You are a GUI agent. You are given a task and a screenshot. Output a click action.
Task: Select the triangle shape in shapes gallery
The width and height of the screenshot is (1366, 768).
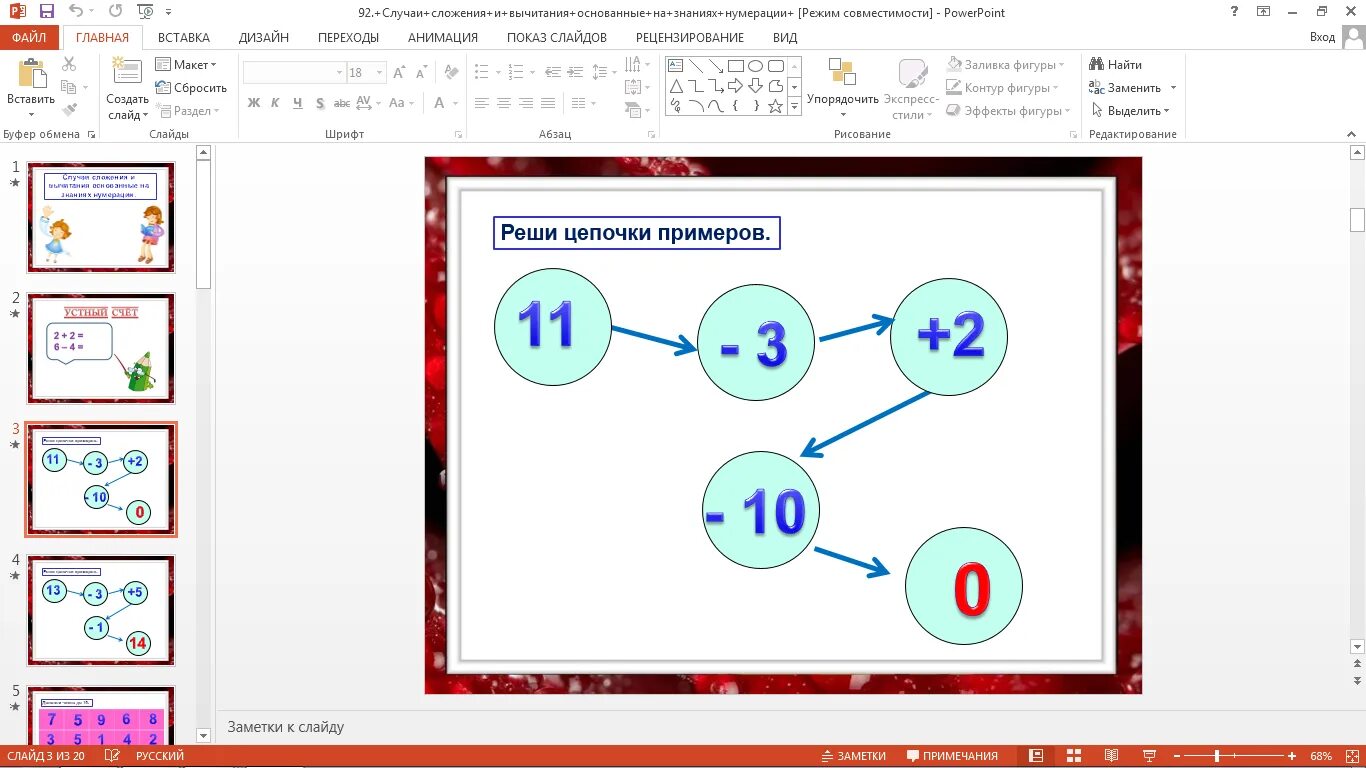coord(675,86)
